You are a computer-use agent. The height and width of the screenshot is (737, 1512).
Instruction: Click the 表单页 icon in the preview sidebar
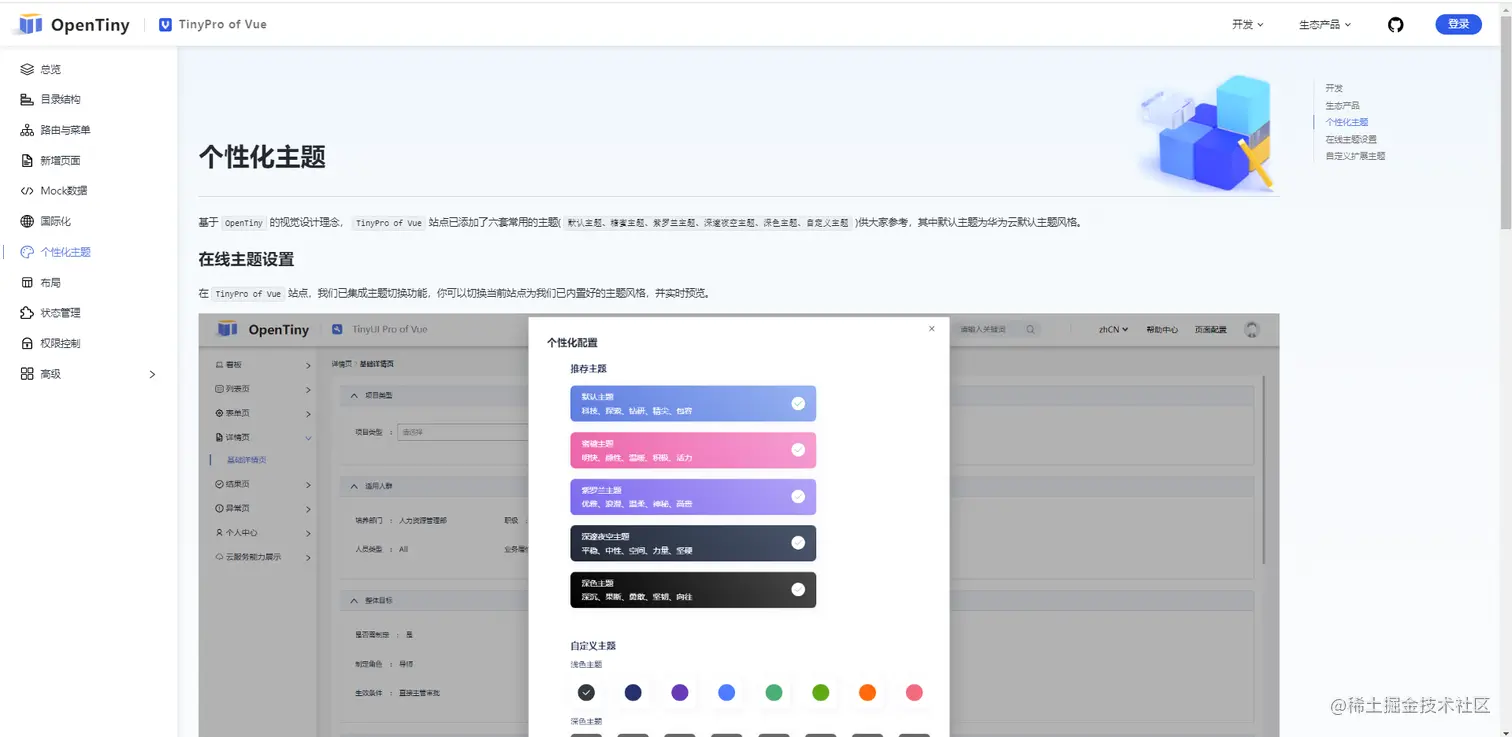tap(219, 413)
